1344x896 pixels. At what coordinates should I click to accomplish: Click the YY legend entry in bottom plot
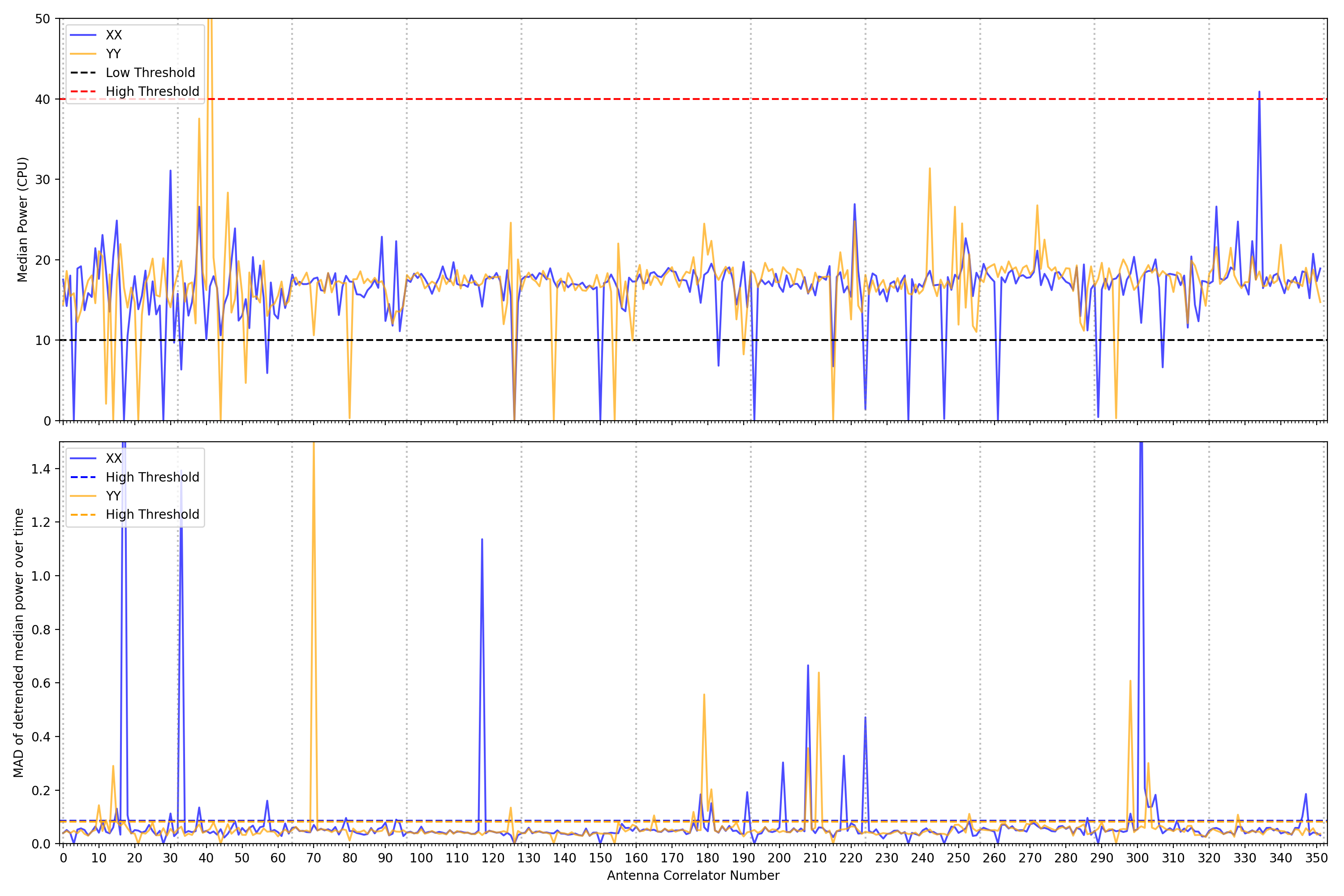[x=113, y=496]
